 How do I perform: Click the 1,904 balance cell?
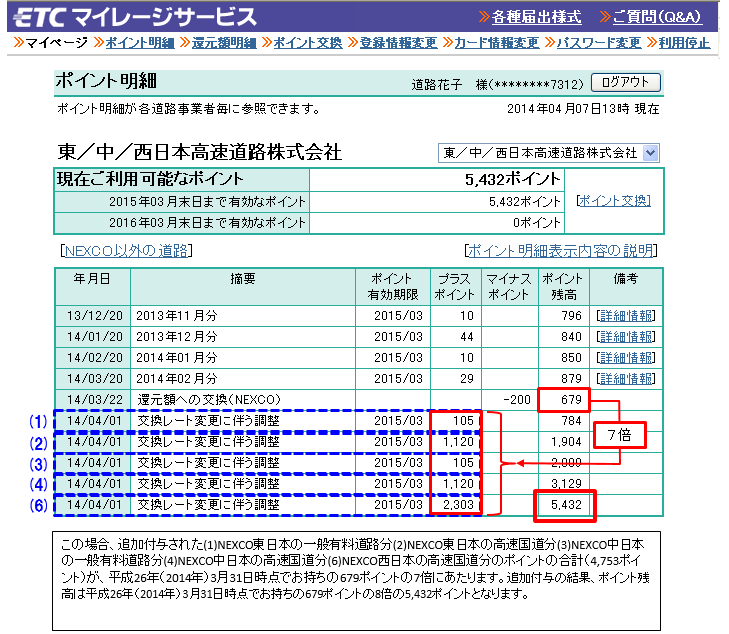[x=566, y=442]
